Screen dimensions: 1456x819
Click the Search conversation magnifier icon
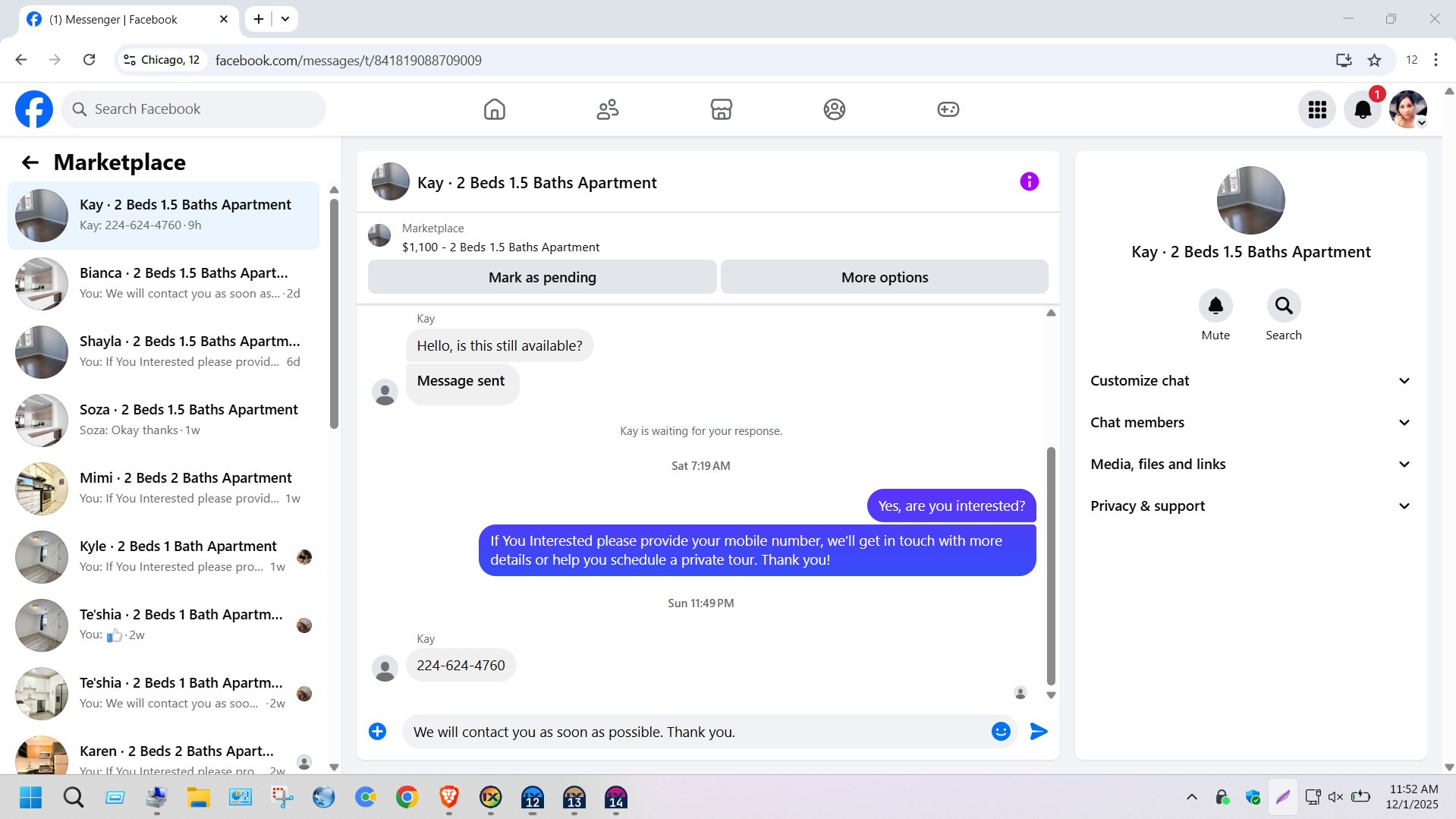[x=1284, y=306]
